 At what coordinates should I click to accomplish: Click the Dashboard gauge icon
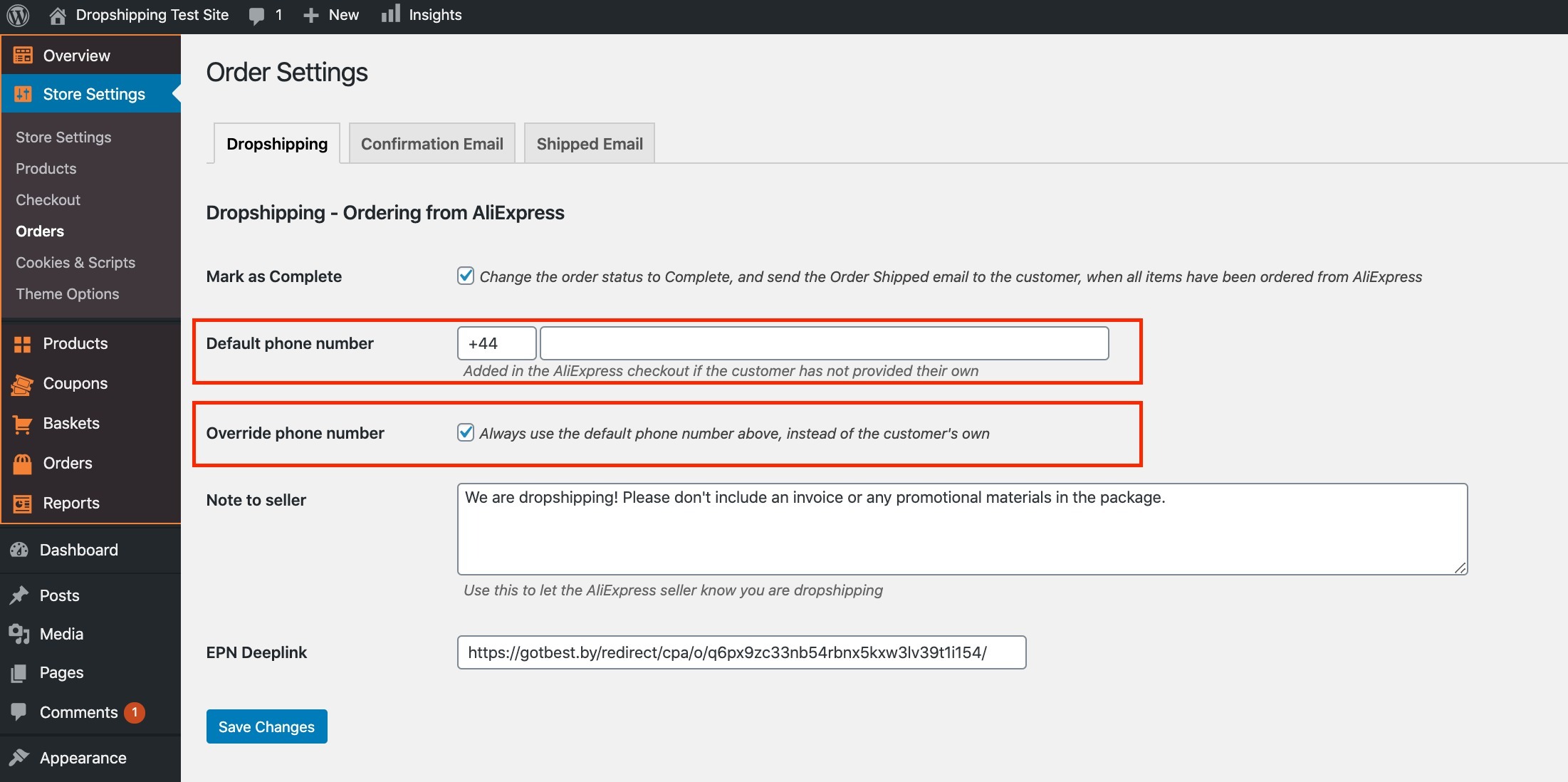coord(19,550)
